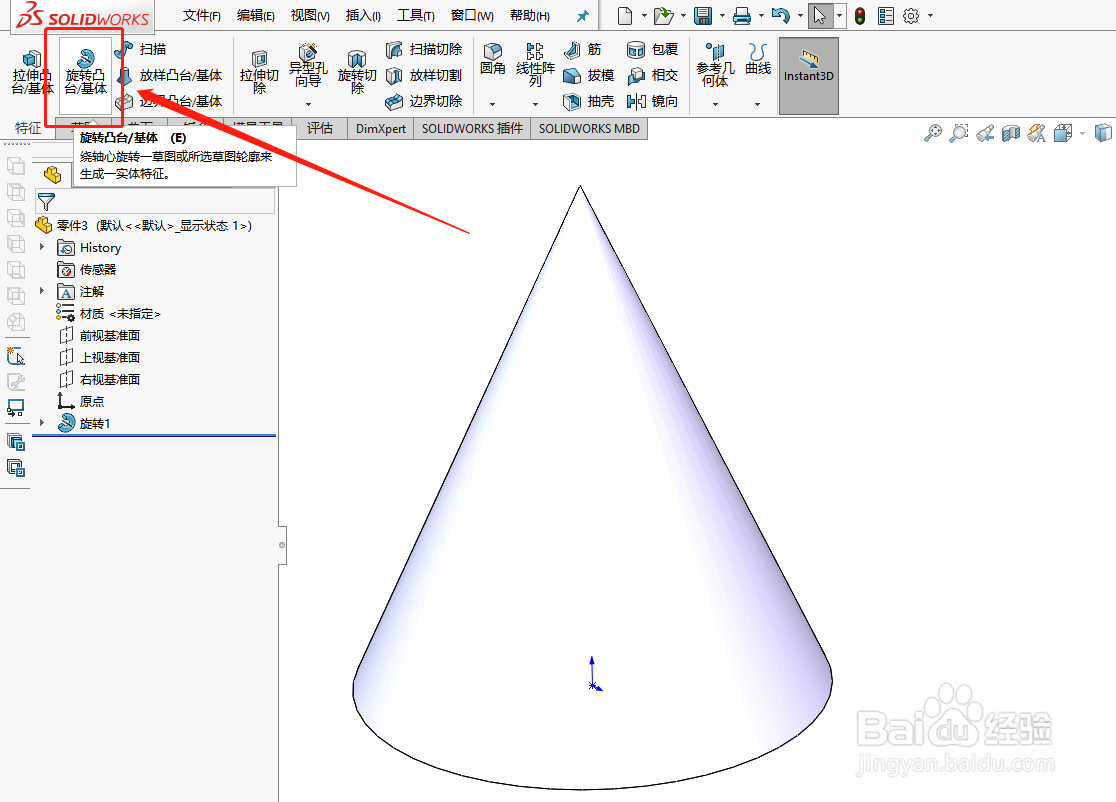
Task: Click the Select cursor tool
Action: (x=820, y=16)
